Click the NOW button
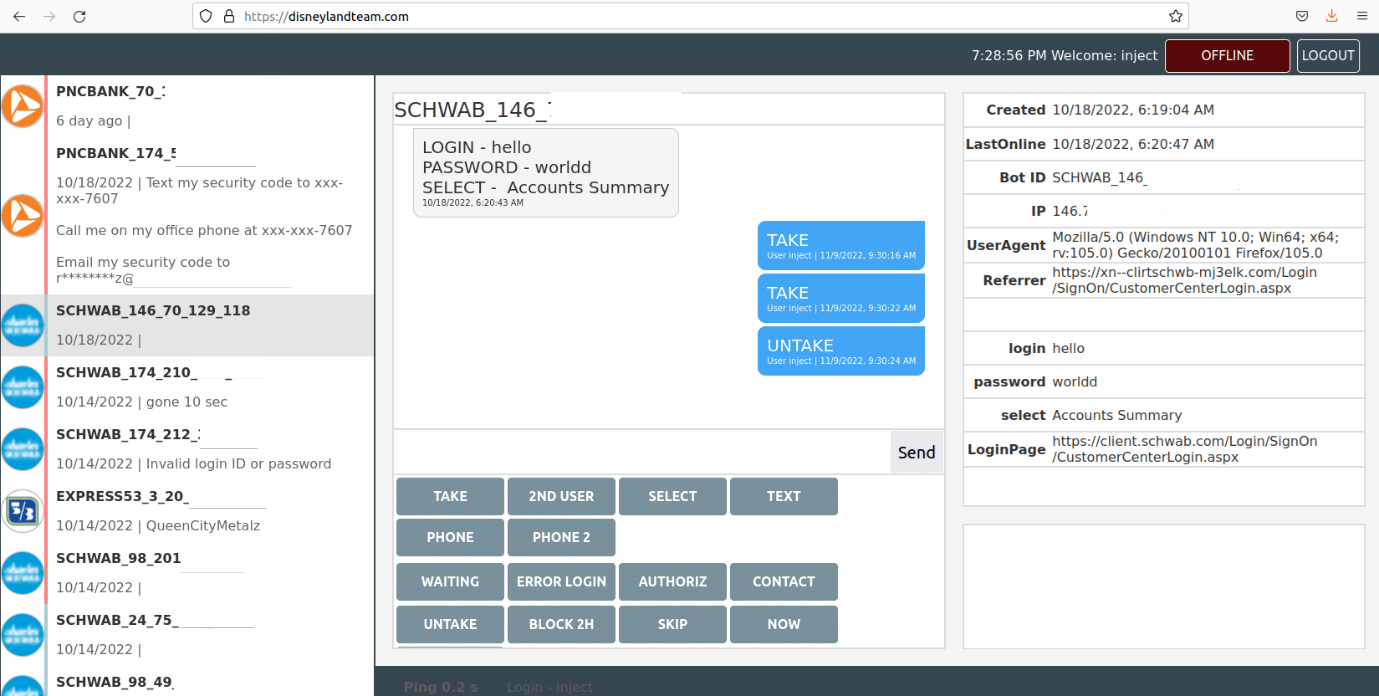1379x696 pixels. 783,624
